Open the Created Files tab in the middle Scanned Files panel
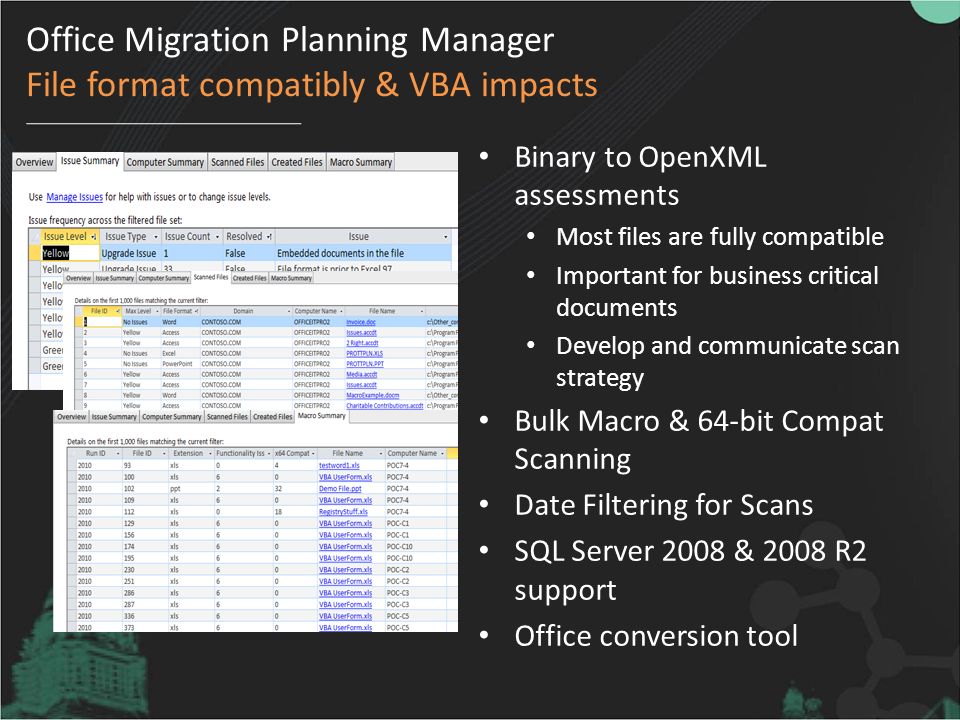 click(250, 278)
